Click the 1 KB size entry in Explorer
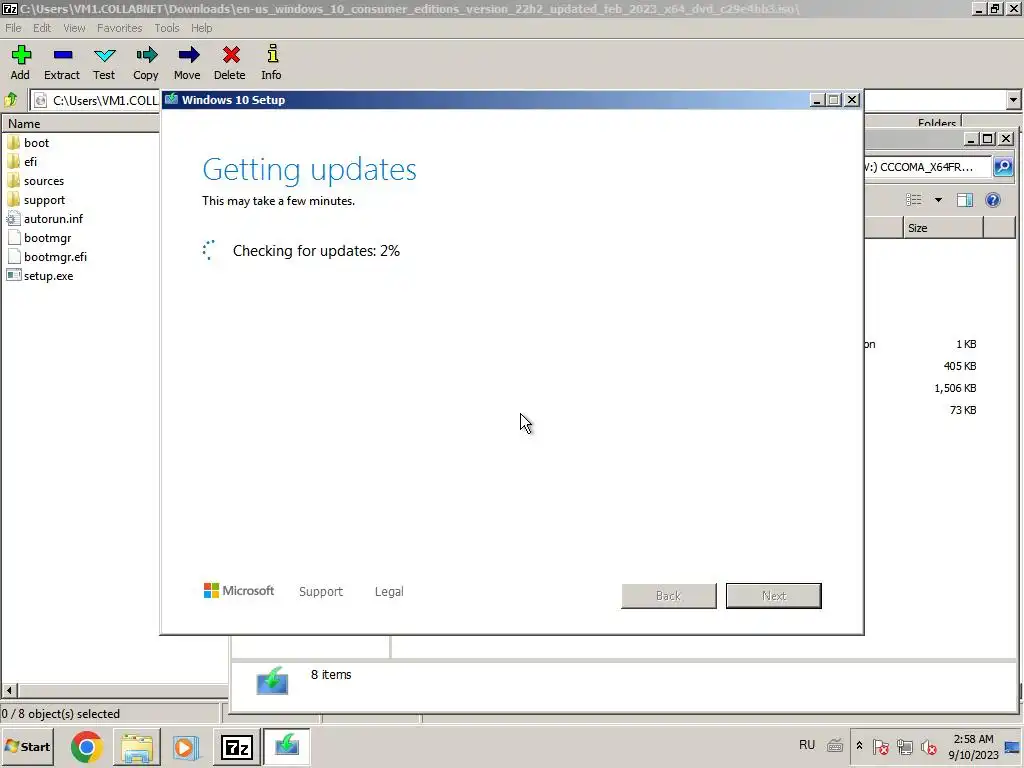Viewport: 1024px width, 768px height. coord(966,344)
